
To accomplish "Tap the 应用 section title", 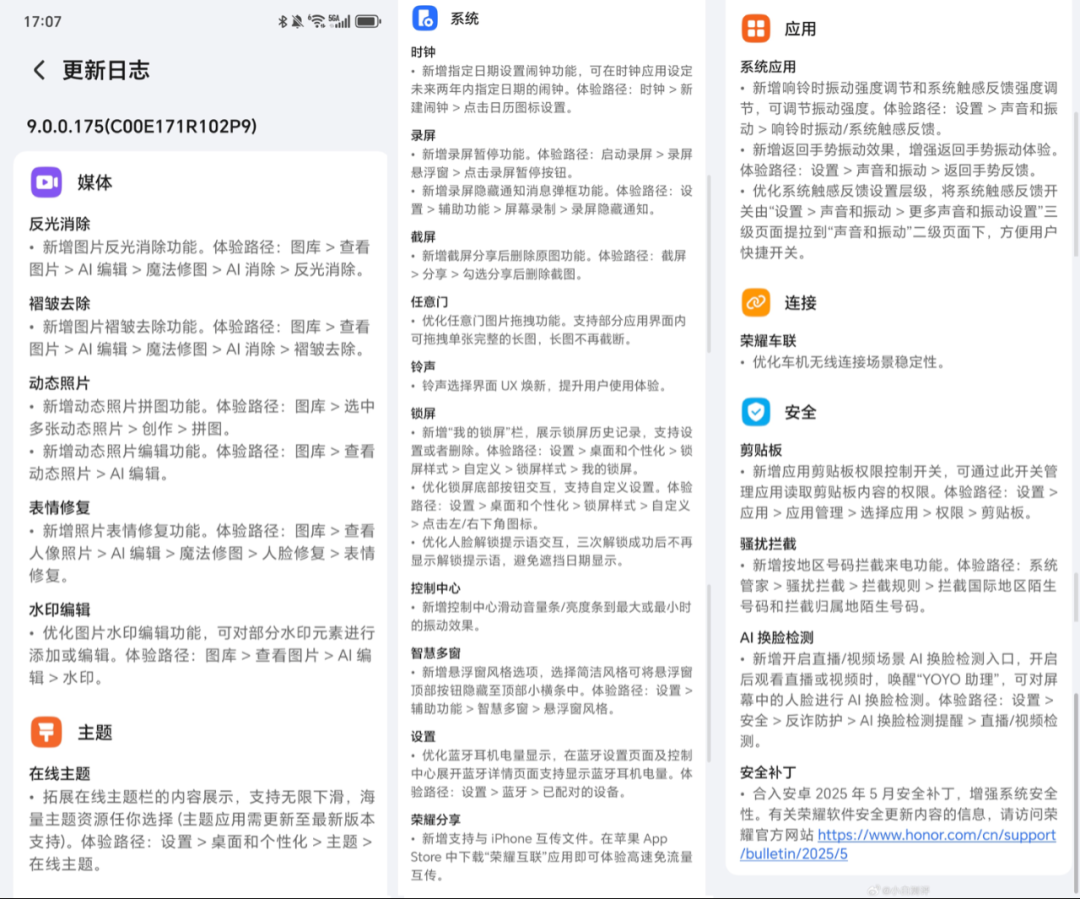I will pos(800,29).
